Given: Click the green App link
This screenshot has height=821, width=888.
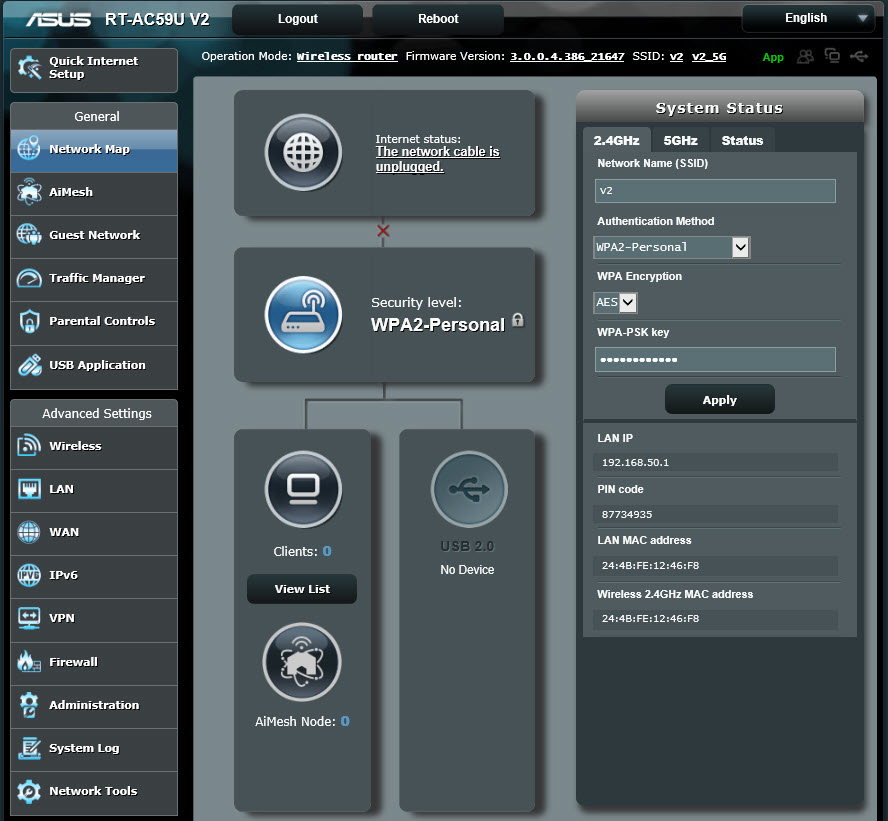Looking at the screenshot, I should click(x=772, y=57).
